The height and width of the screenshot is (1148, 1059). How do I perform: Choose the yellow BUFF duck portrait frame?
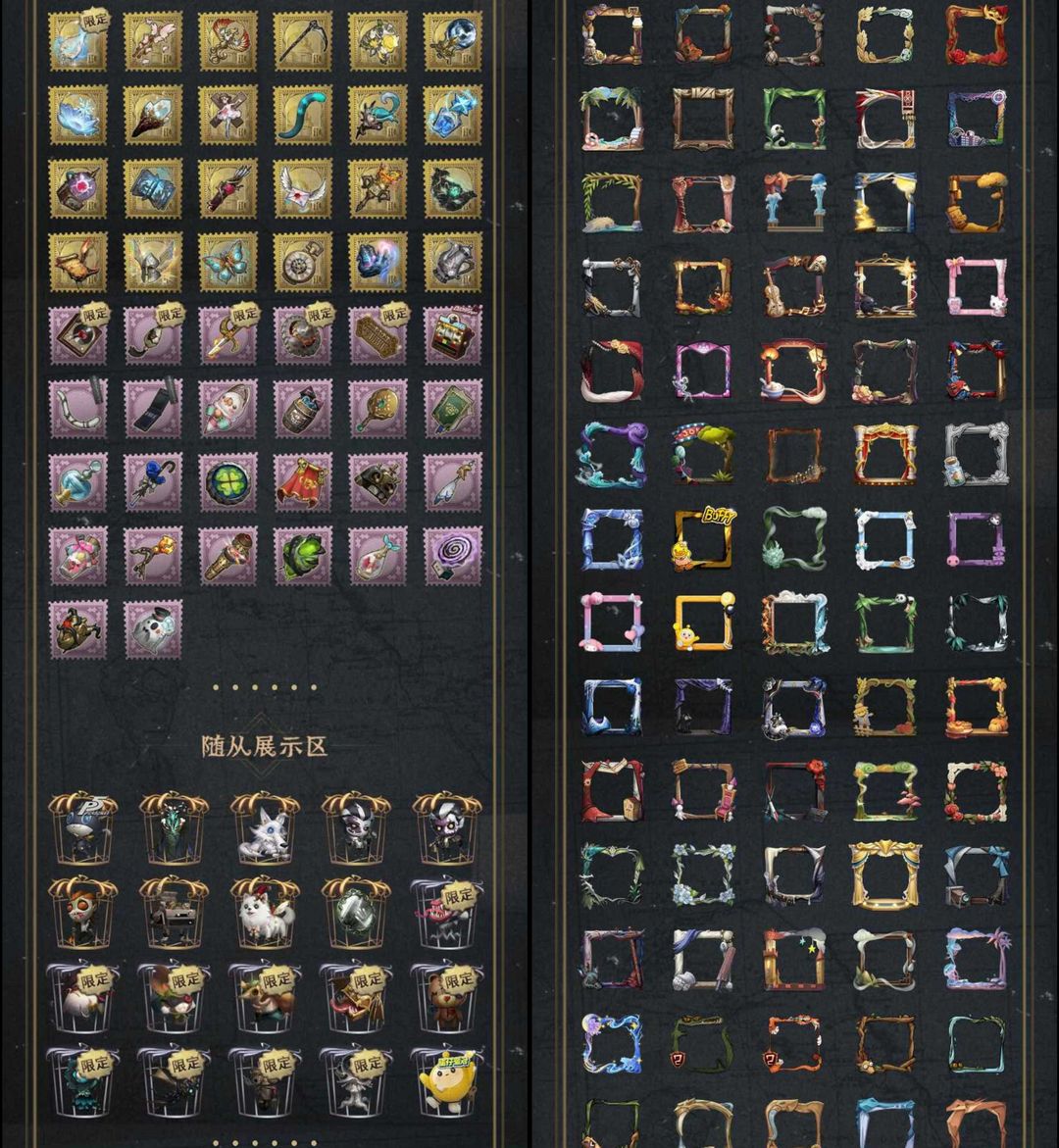pyautogui.click(x=703, y=538)
